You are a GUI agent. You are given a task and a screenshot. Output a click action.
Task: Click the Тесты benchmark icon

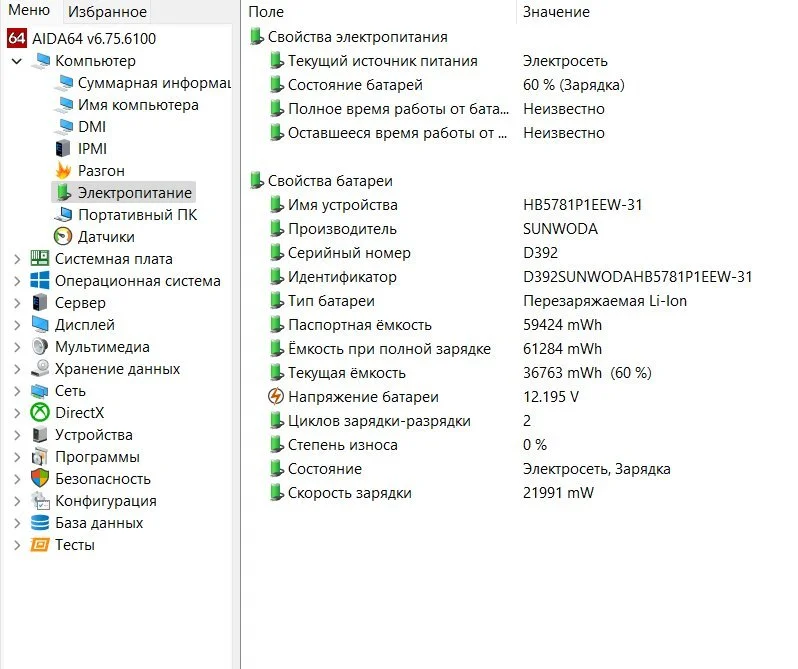click(x=40, y=545)
